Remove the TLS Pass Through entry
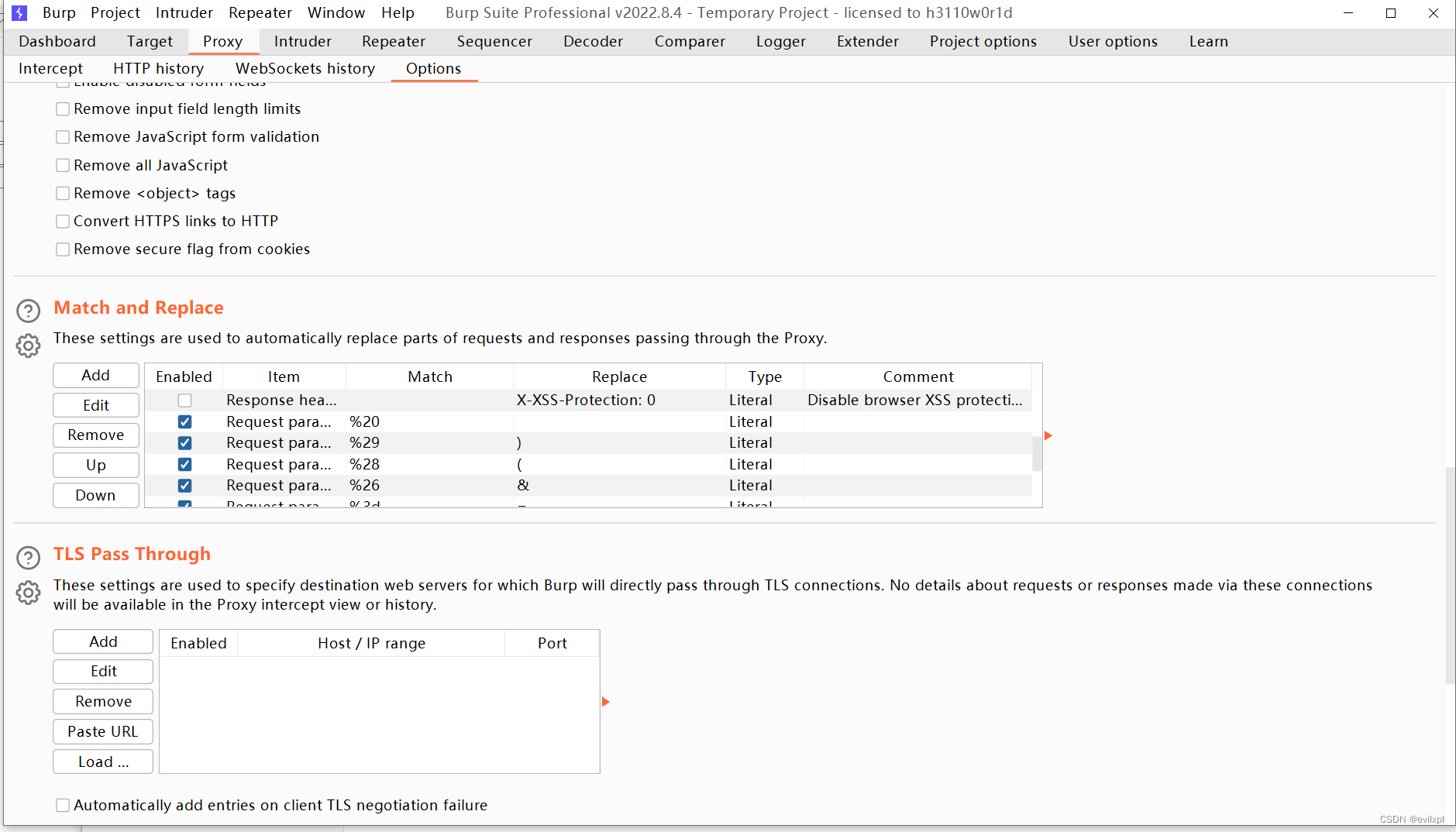 click(x=103, y=702)
